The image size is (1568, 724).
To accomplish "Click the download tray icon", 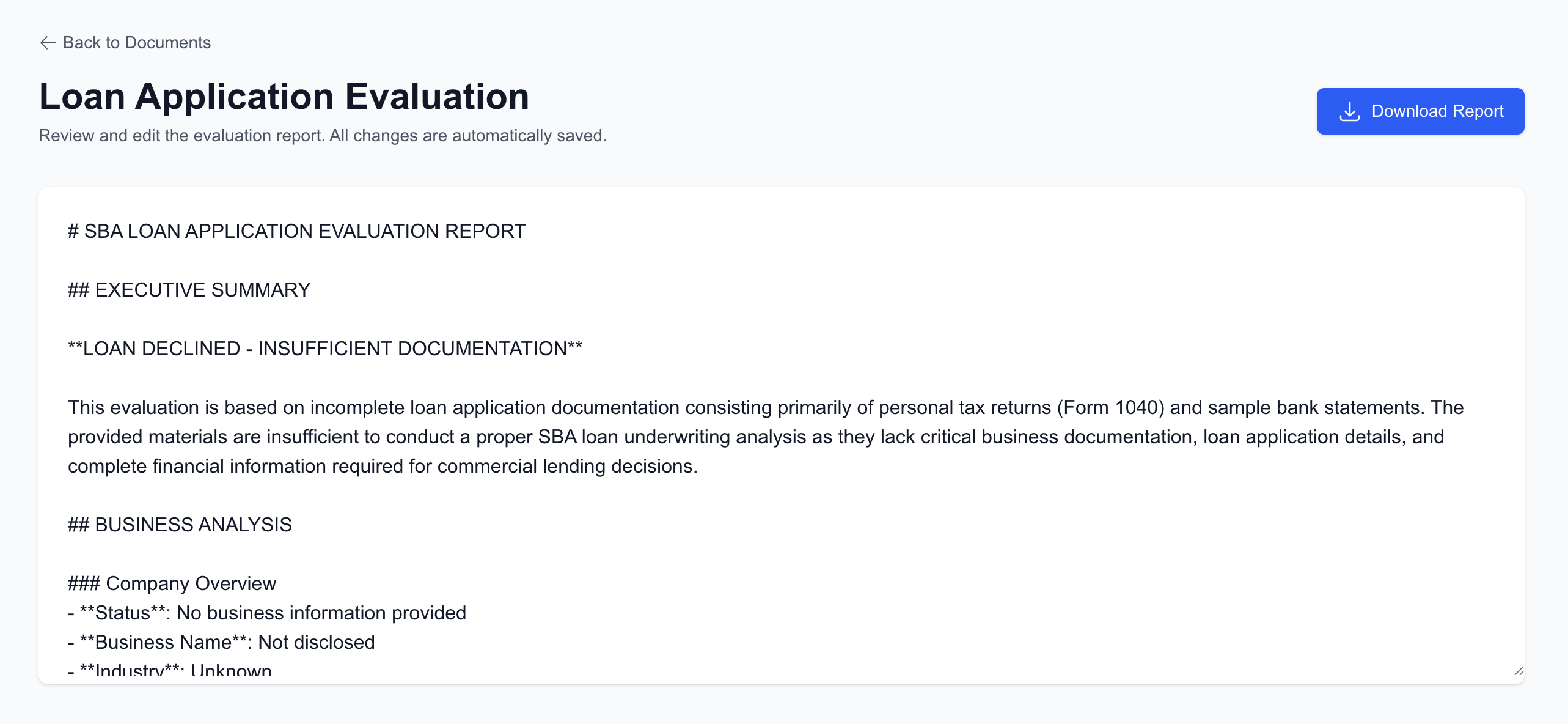I will [1349, 111].
